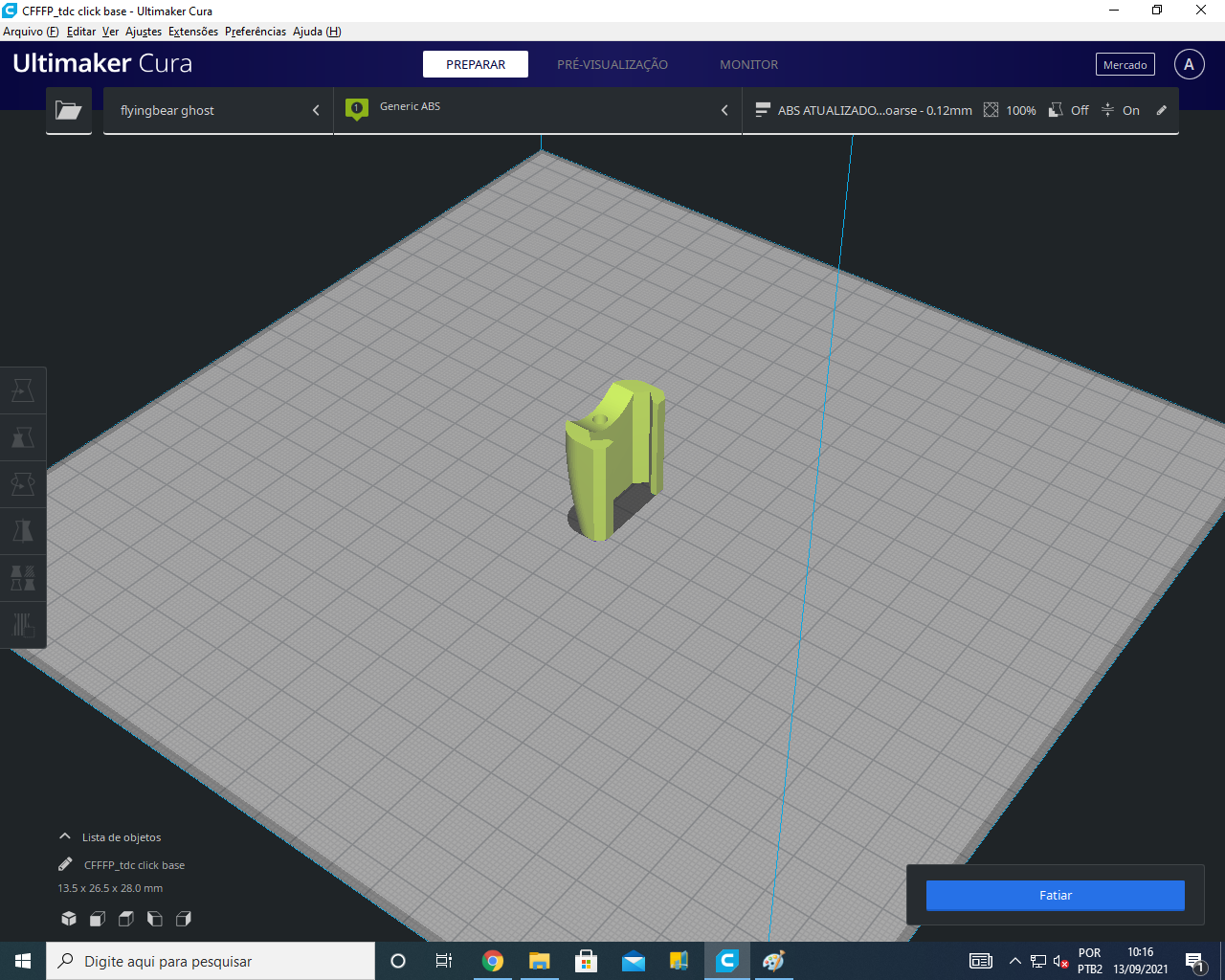Open Task View from the taskbar
This screenshot has width=1225, height=980.
[444, 961]
